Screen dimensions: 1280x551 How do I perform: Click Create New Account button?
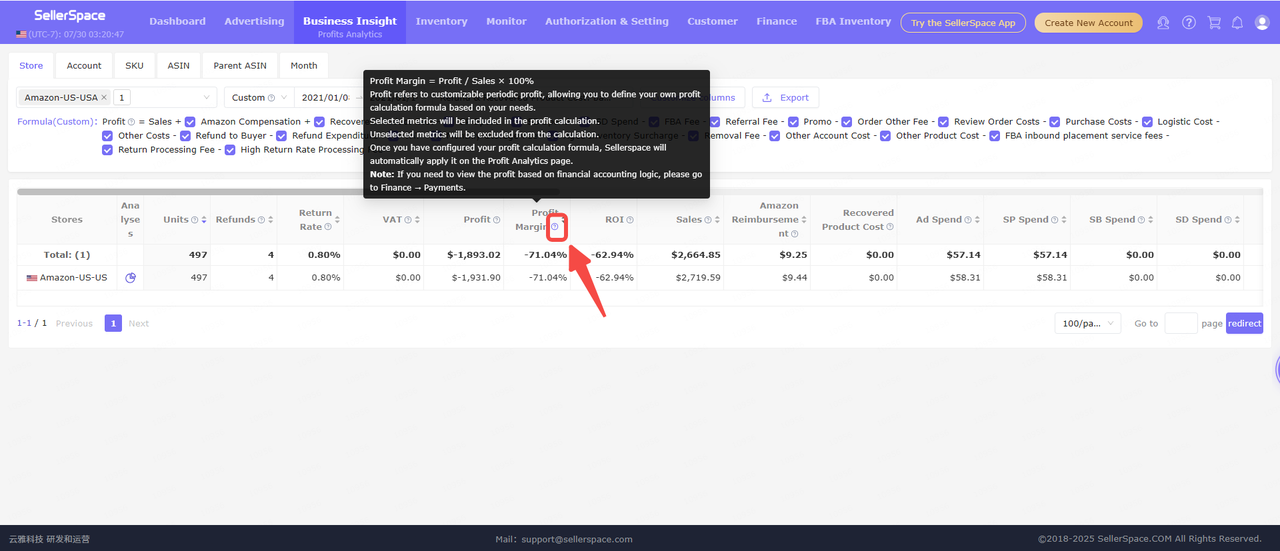click(1088, 23)
